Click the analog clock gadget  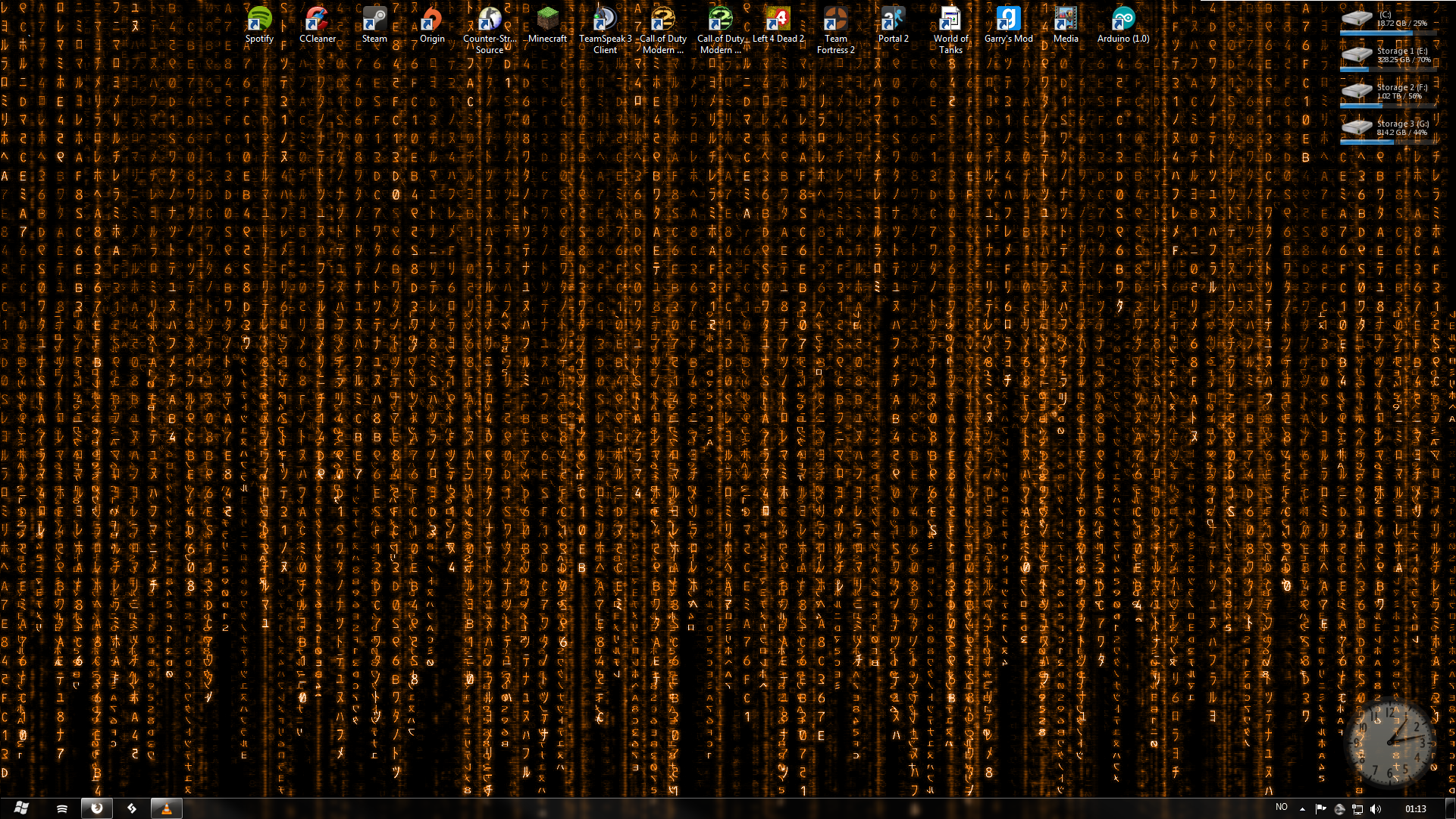tap(1391, 742)
